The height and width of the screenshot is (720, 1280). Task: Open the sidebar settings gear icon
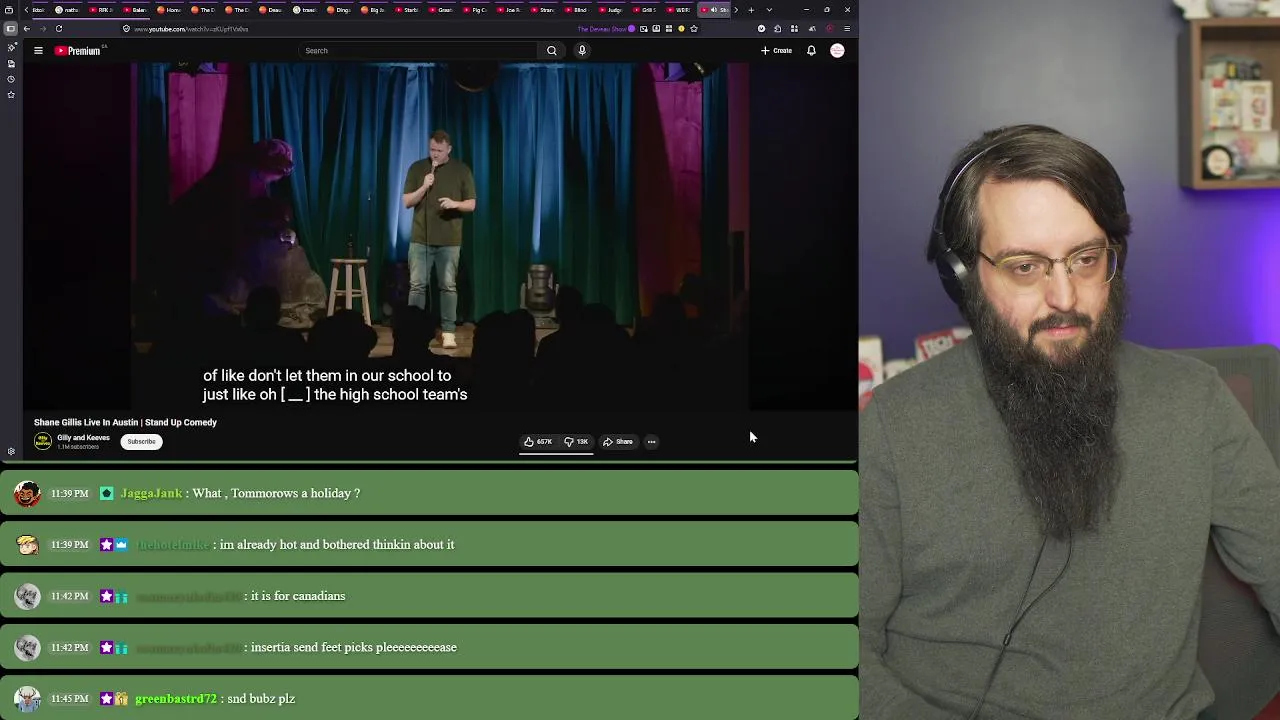click(11, 451)
